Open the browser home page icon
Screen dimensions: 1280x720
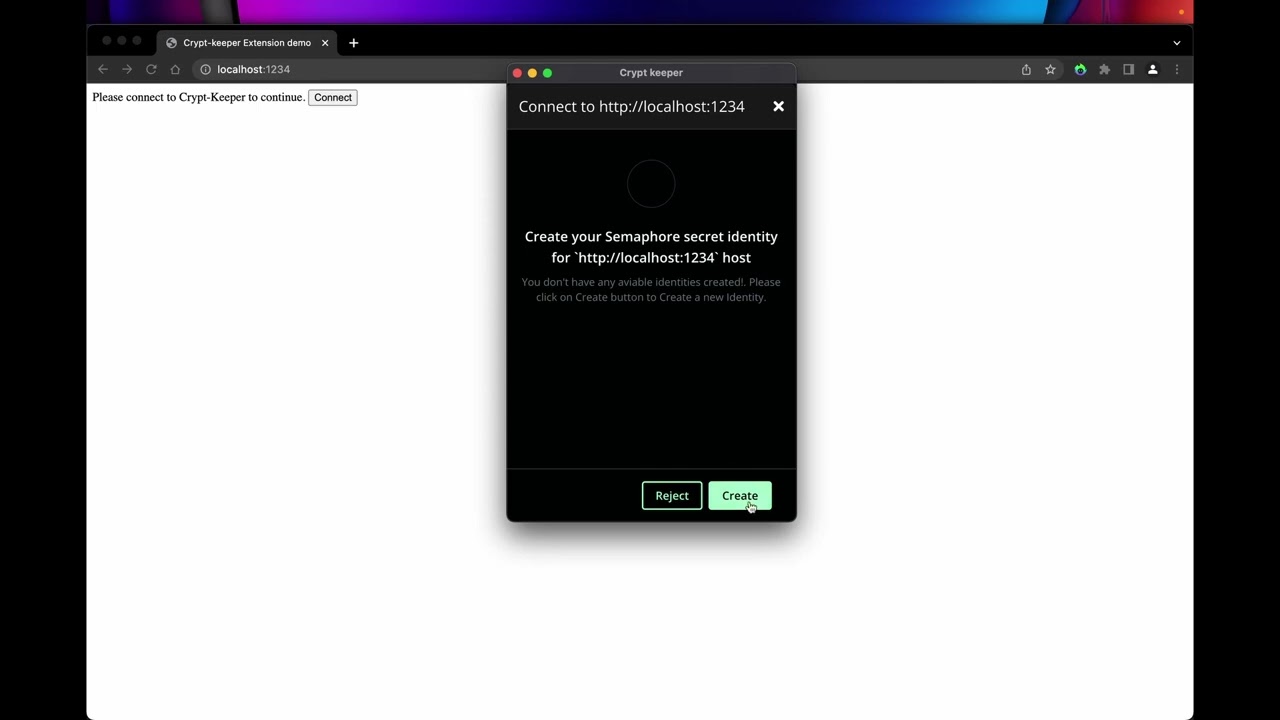(175, 69)
